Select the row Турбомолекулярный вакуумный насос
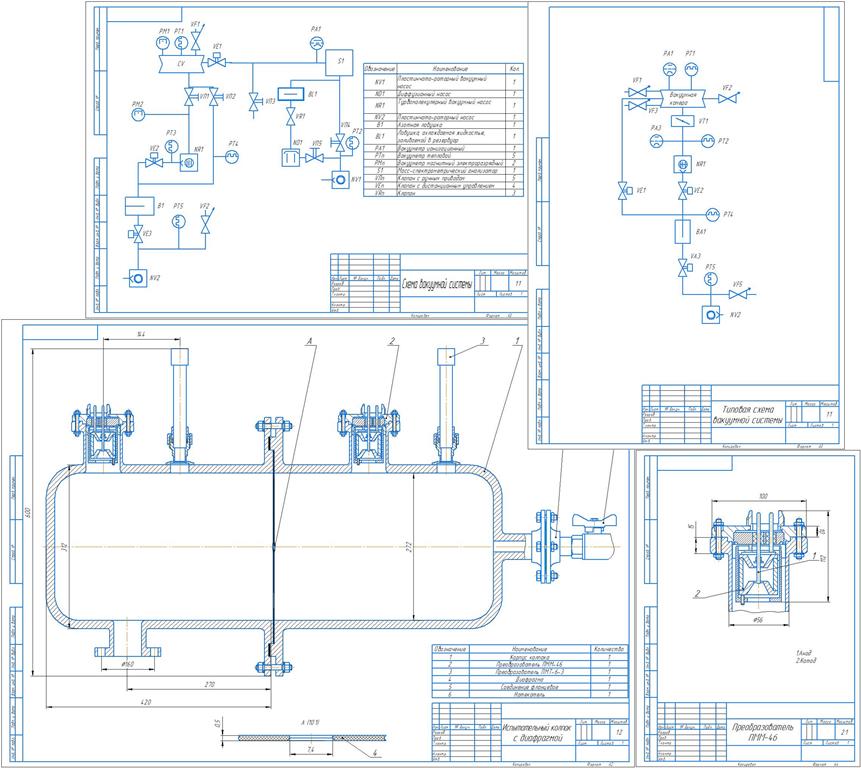Screen dimensions: 861x768 [443, 105]
